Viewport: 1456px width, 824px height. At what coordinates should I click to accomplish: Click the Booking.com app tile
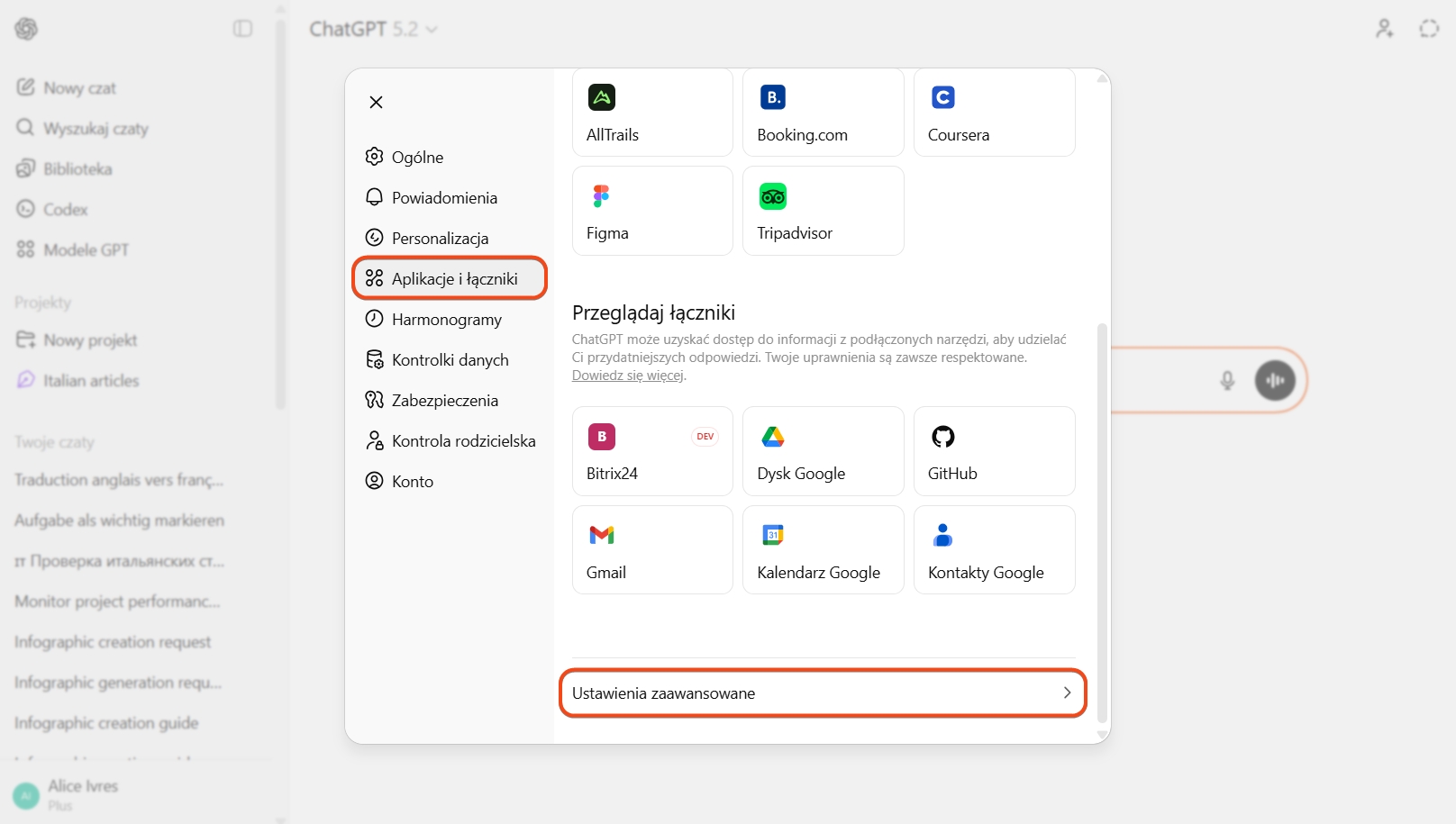point(823,113)
